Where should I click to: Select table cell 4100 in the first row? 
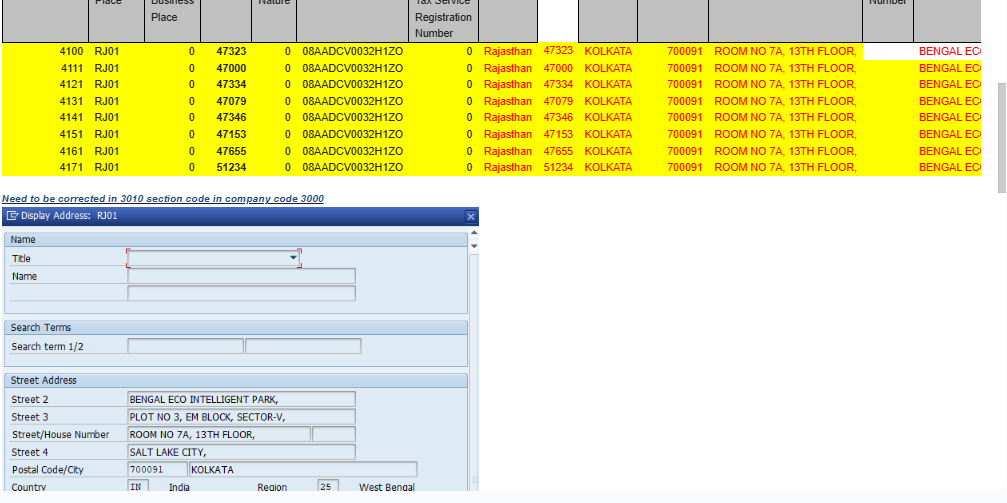coord(72,51)
